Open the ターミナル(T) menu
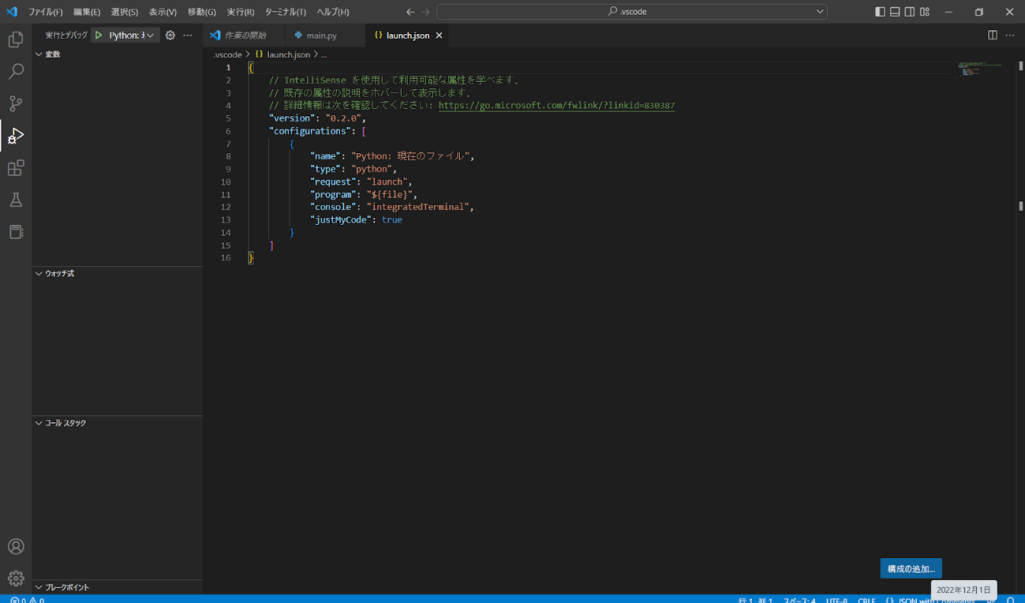1025x603 pixels. pyautogui.click(x=285, y=12)
